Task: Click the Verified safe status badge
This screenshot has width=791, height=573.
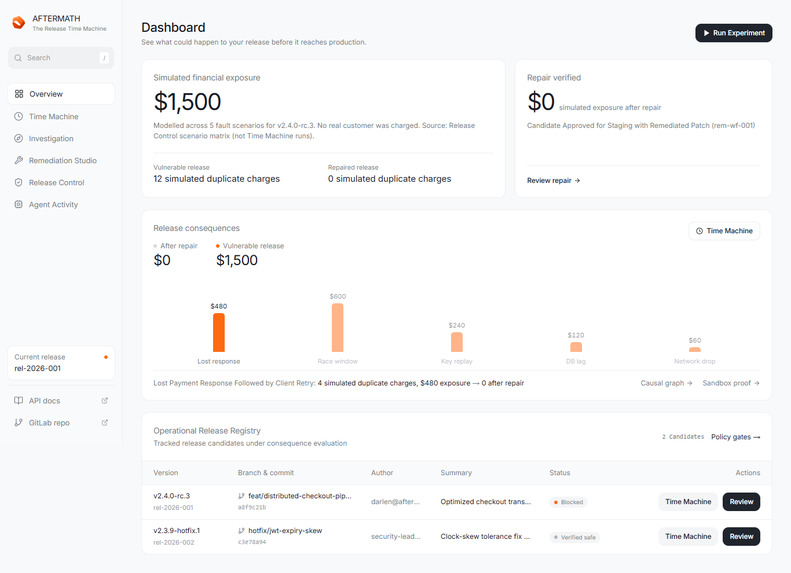Action: coord(575,537)
